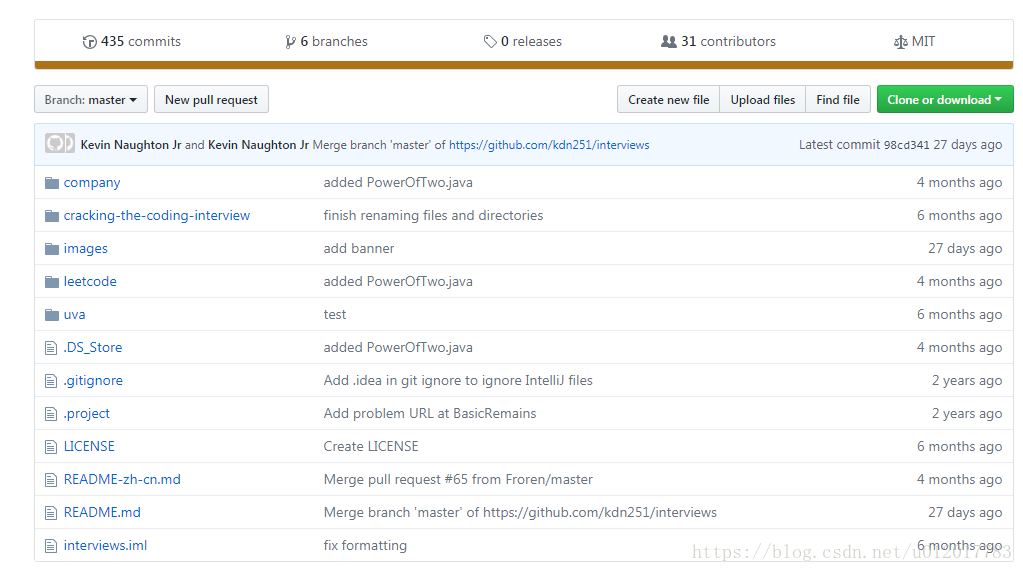Viewport: 1023px width, 572px height.
Task: Open the cracking-the-coding-interview folder
Action: click(157, 215)
